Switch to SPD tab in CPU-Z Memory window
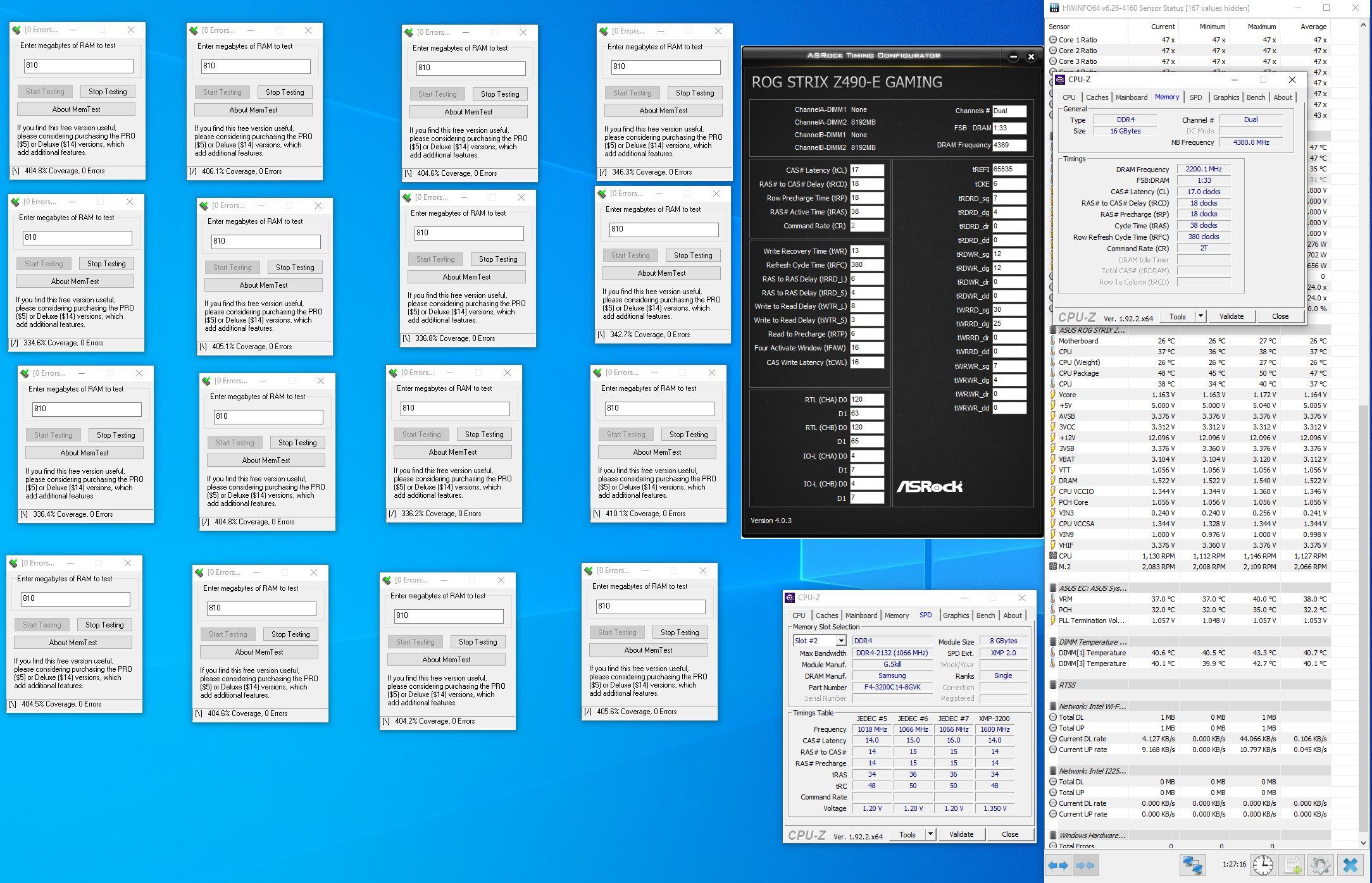The image size is (1372, 883). click(x=1195, y=97)
